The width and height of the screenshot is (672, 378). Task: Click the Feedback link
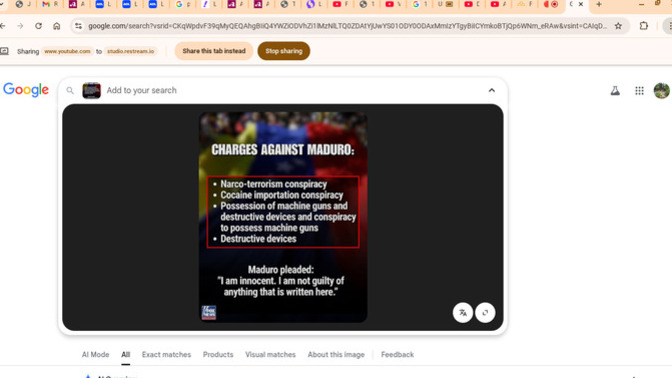point(397,354)
